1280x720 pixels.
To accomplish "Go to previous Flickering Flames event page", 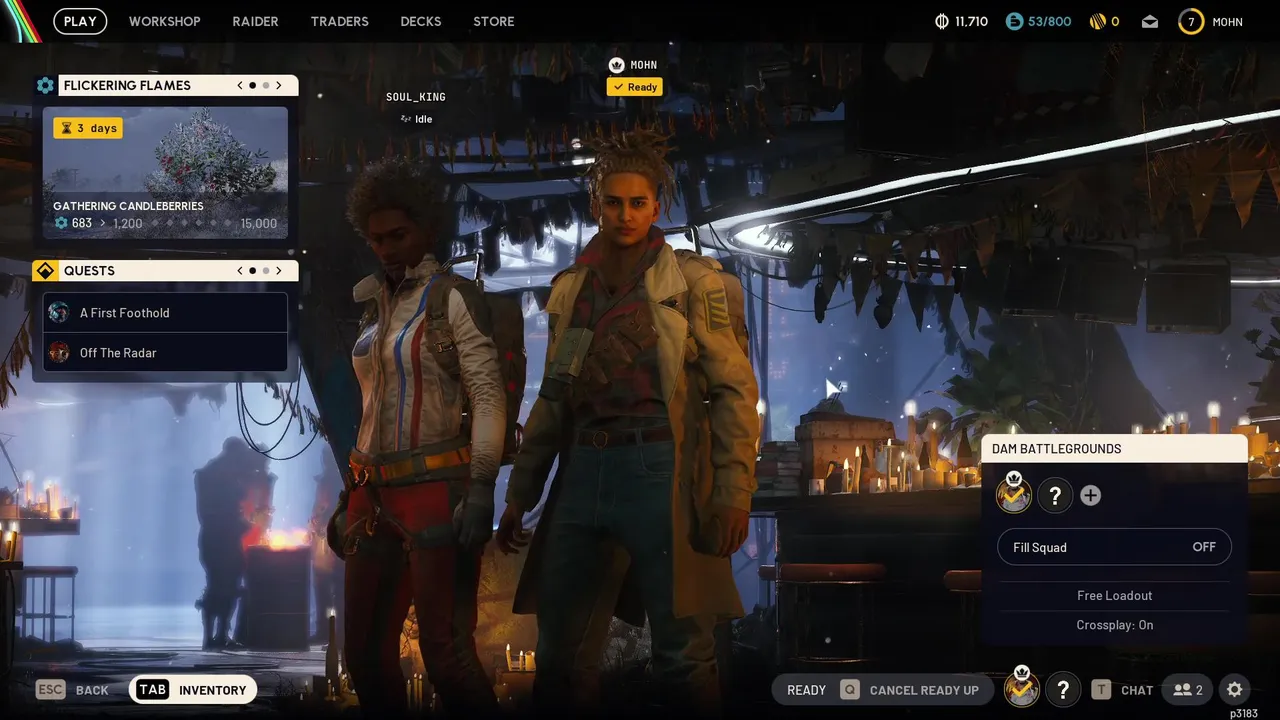I will pyautogui.click(x=240, y=86).
